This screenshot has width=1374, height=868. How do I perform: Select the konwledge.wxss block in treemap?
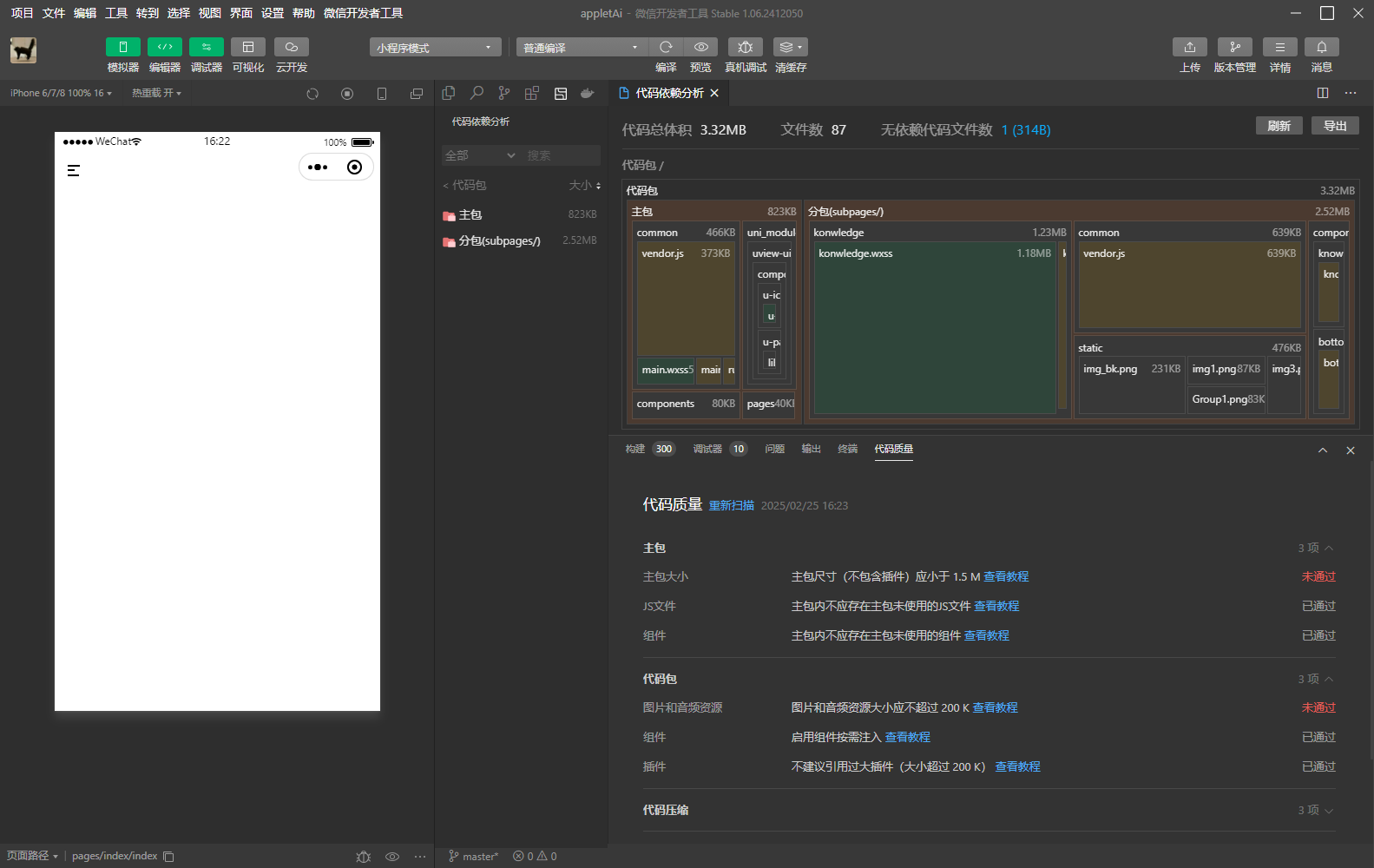tap(934, 330)
